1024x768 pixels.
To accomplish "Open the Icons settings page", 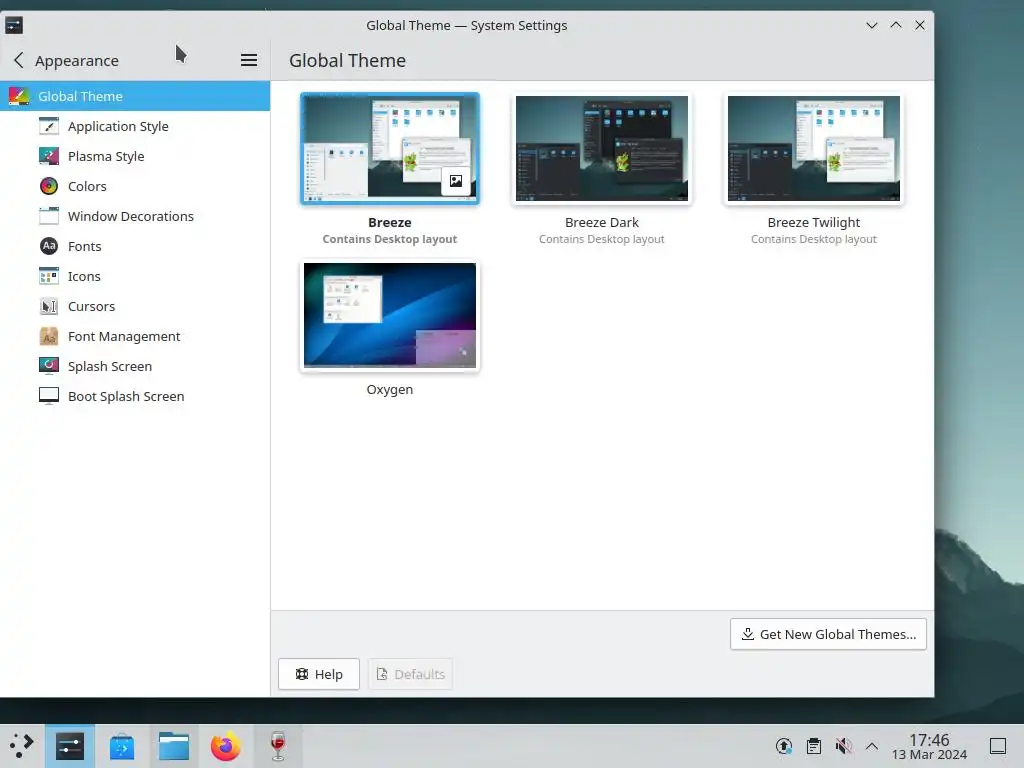I will click(135, 276).
